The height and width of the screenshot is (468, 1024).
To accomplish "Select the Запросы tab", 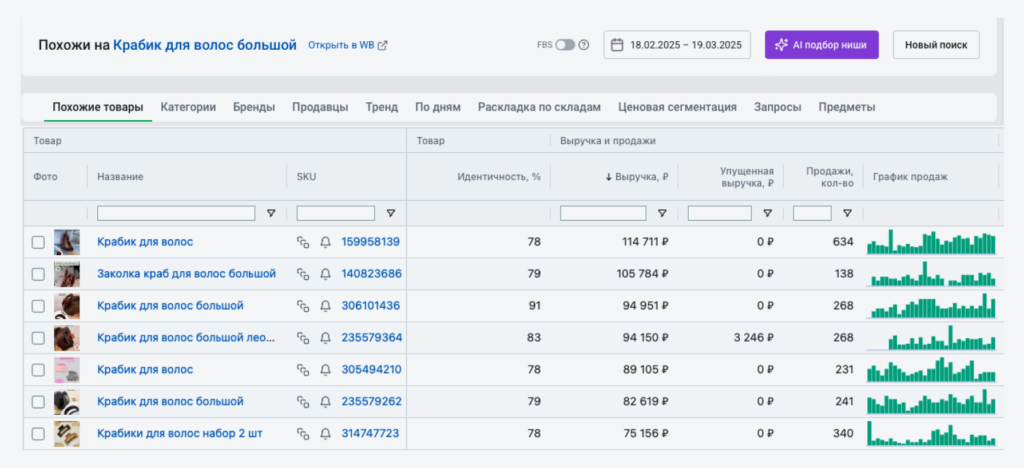I will [778, 107].
